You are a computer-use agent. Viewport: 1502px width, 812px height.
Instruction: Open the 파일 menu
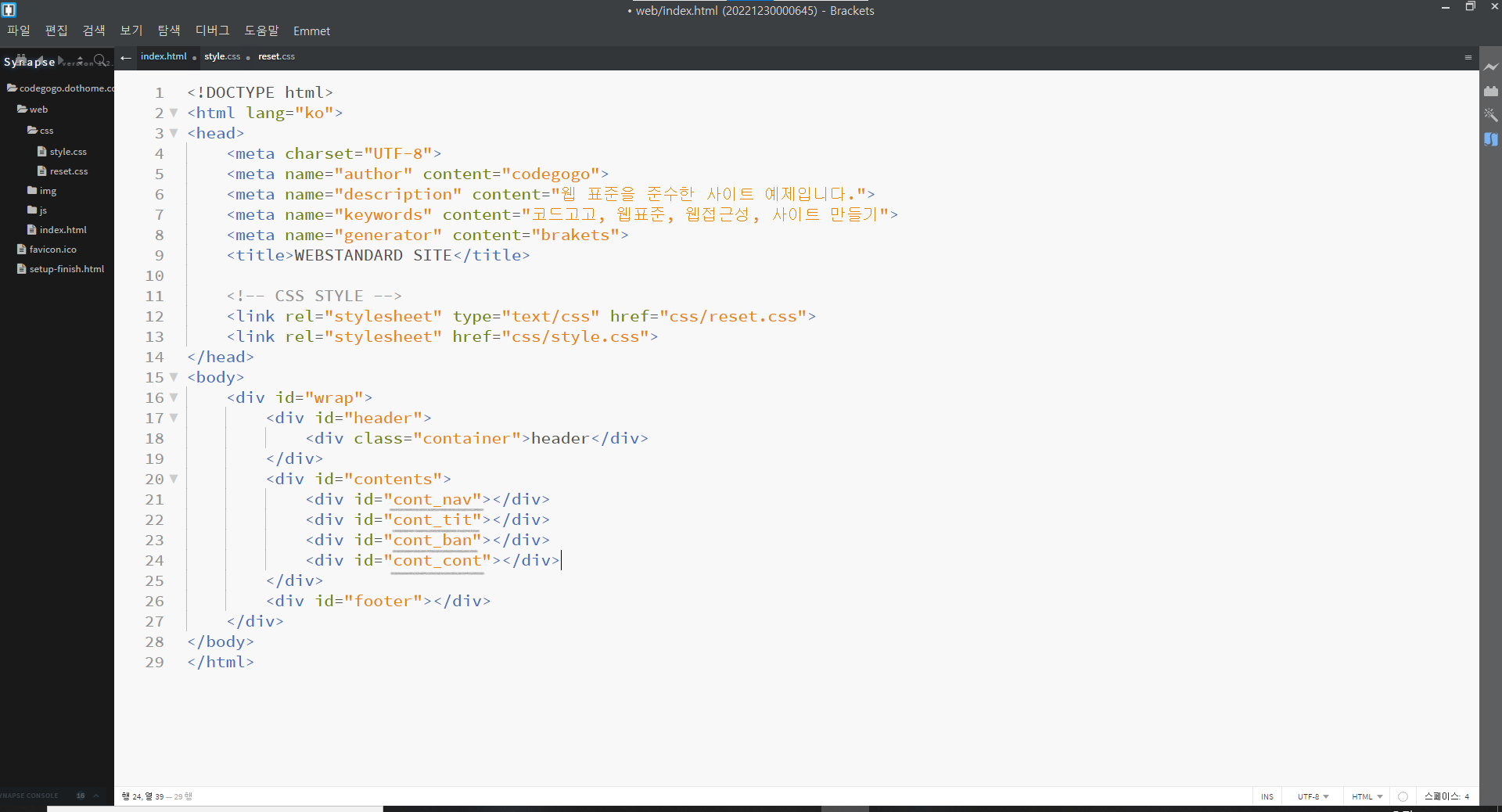(19, 31)
